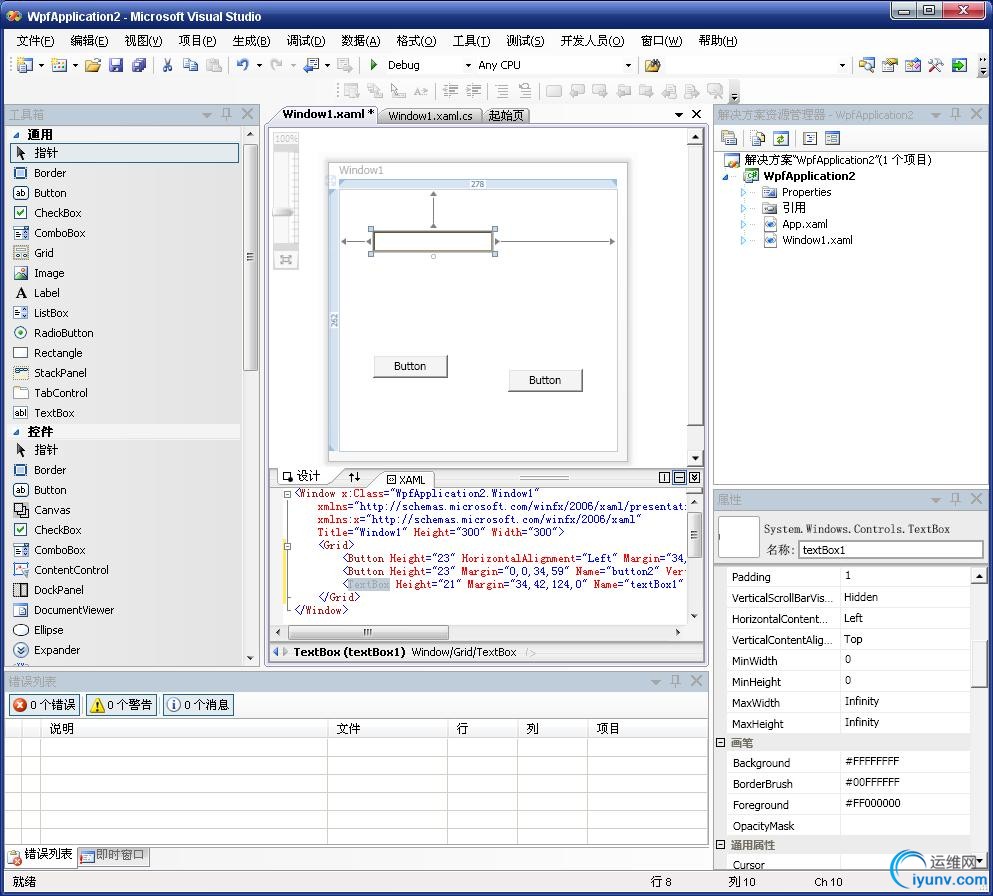Expand the 引用 references node
Image resolution: width=993 pixels, height=896 pixels.
pyautogui.click(x=743, y=208)
